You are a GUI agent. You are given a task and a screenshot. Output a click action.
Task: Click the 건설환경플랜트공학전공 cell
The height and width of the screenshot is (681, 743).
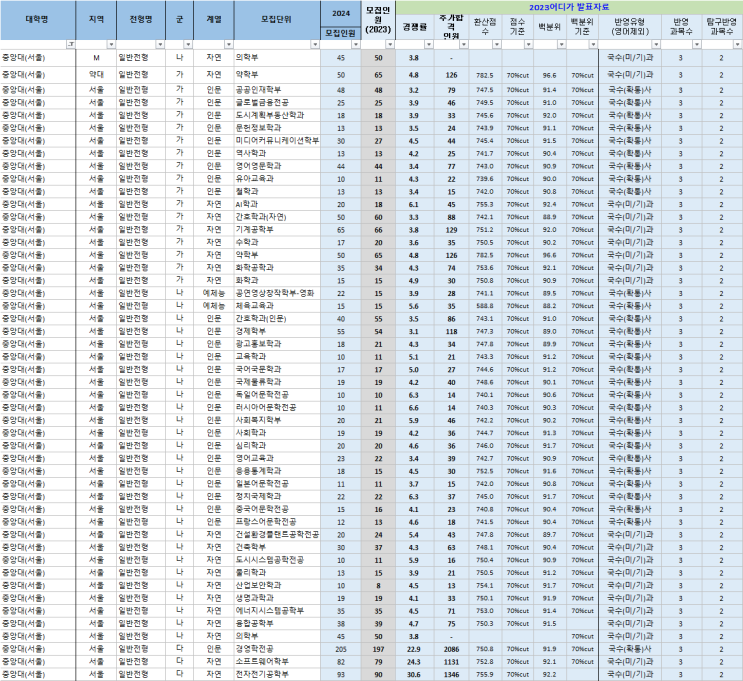click(x=277, y=535)
